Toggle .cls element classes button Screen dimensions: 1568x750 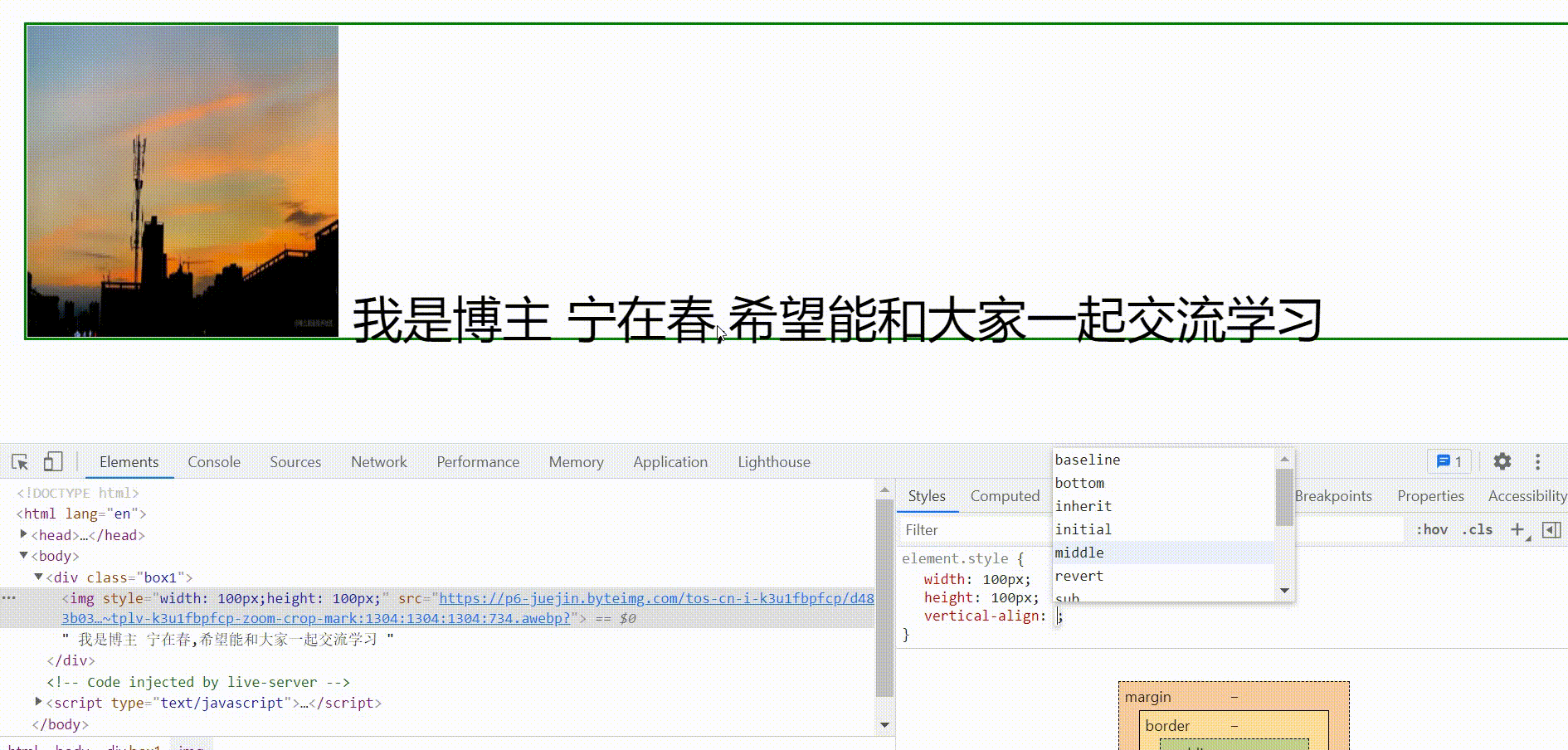pyautogui.click(x=1478, y=529)
